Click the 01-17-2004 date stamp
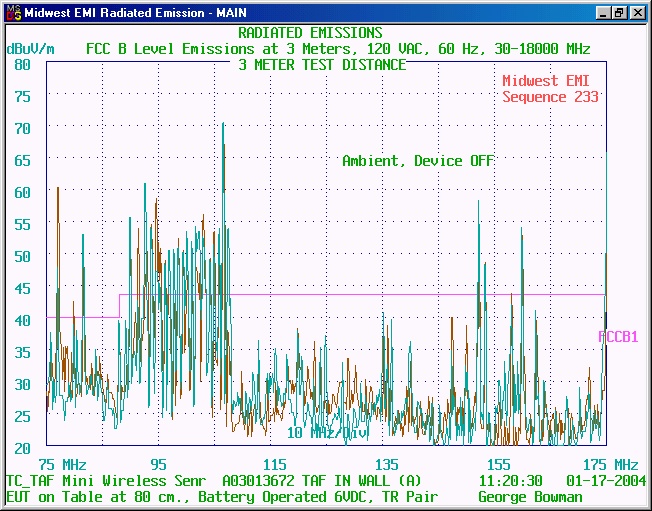 pos(602,480)
